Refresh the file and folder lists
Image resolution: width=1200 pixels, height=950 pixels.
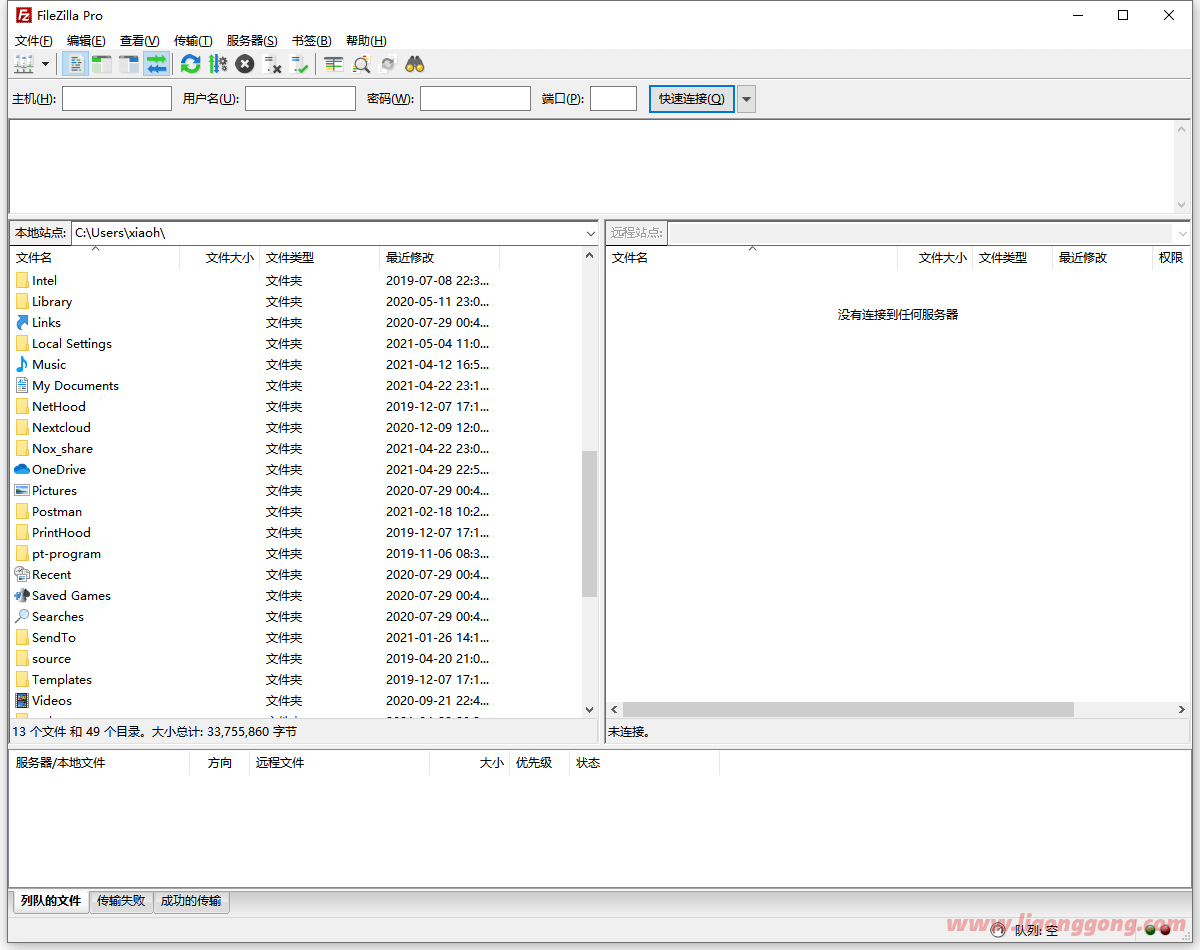[x=190, y=64]
